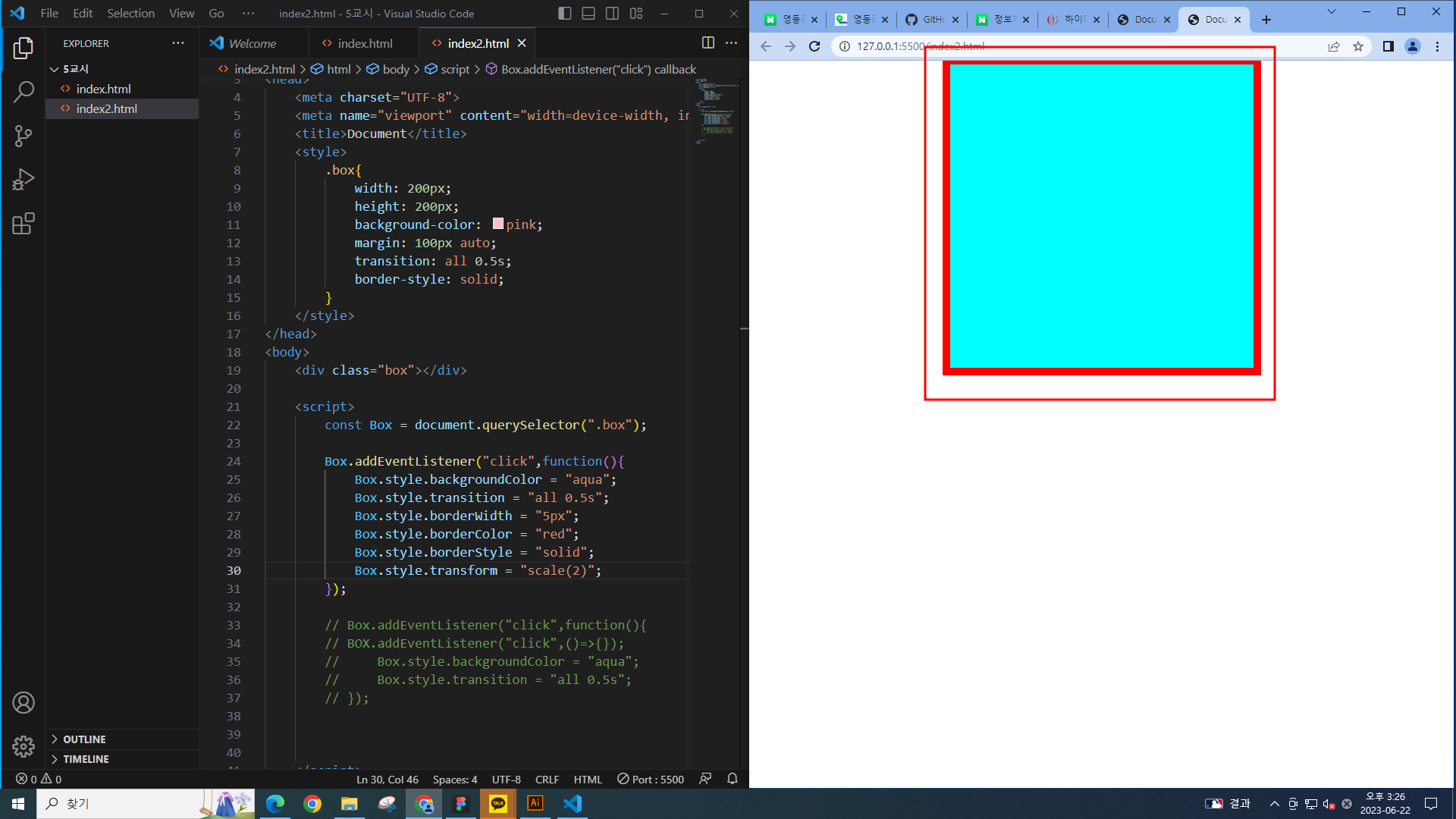
Task: Toggle the primary side bar layout
Action: [564, 14]
